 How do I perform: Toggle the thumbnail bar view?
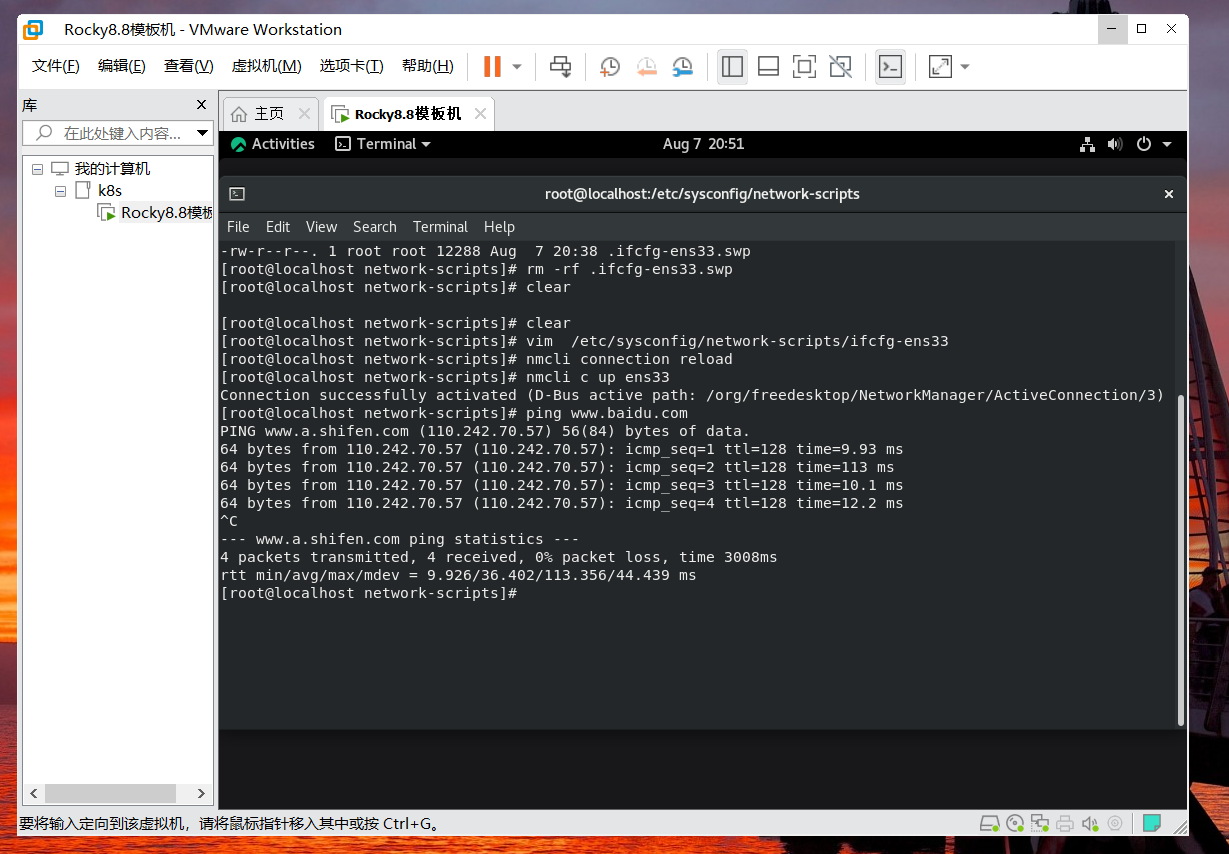(768, 67)
